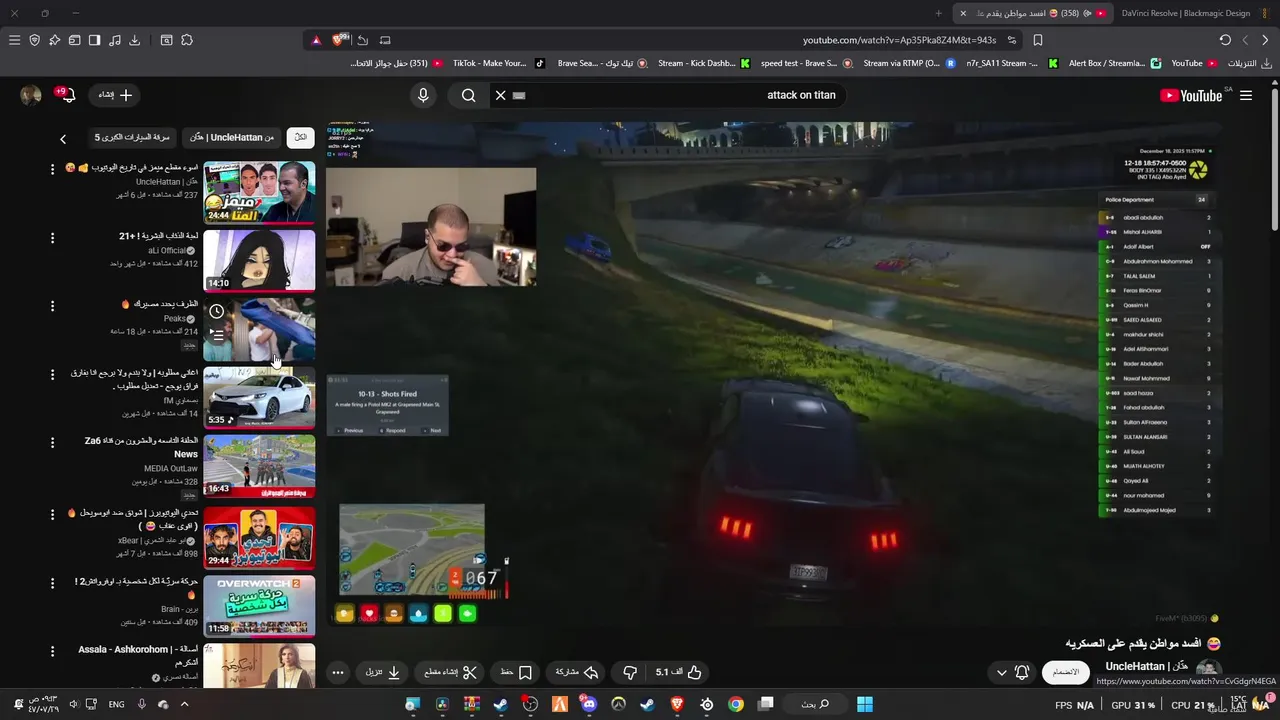Like the video (5.1 ألف)
The height and width of the screenshot is (720, 1280).
[679, 672]
